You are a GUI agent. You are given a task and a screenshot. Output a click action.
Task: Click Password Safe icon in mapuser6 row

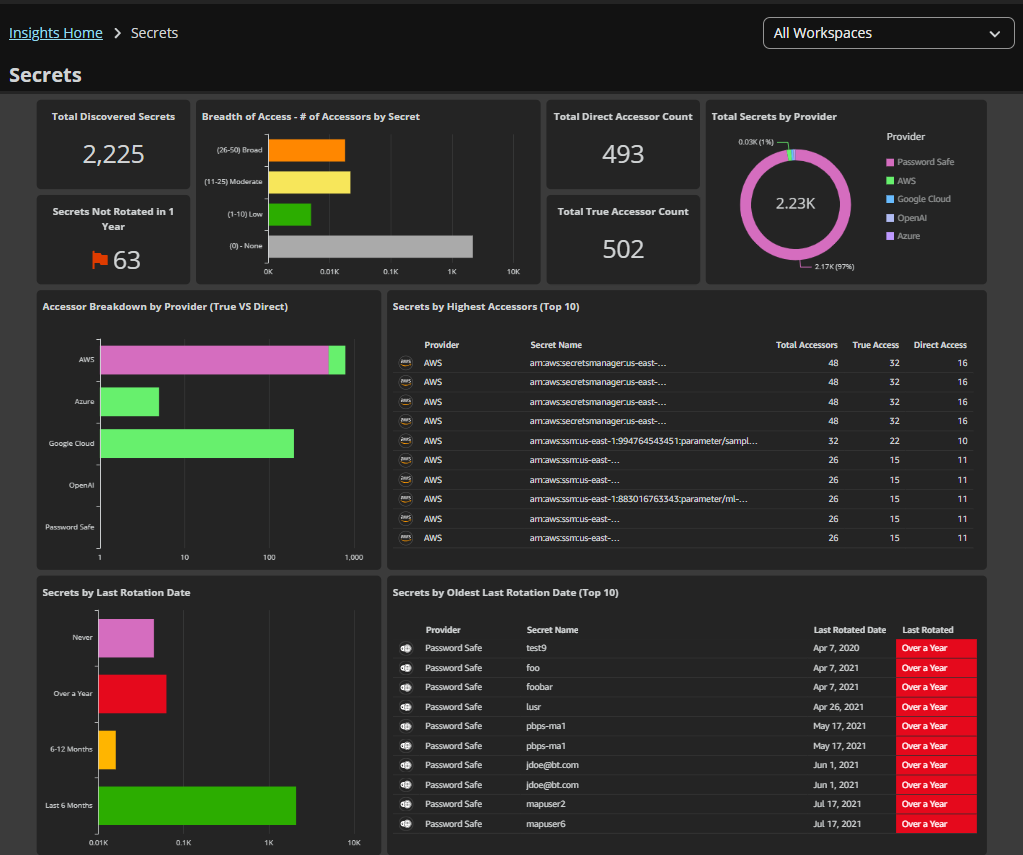[406, 824]
